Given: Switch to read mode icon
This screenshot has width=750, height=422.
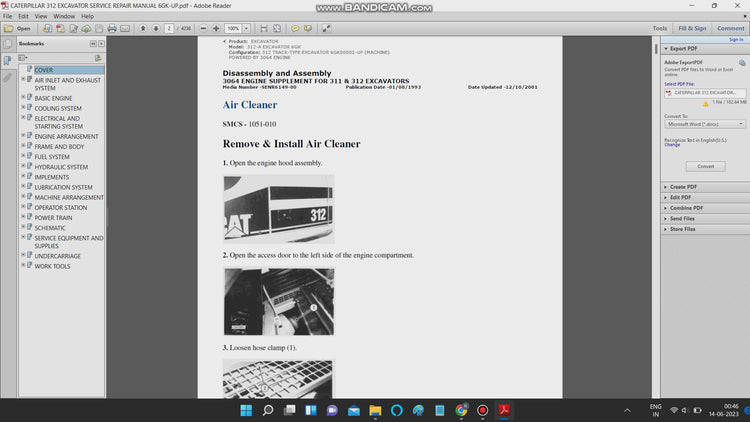Looking at the screenshot, I should pos(326,29).
